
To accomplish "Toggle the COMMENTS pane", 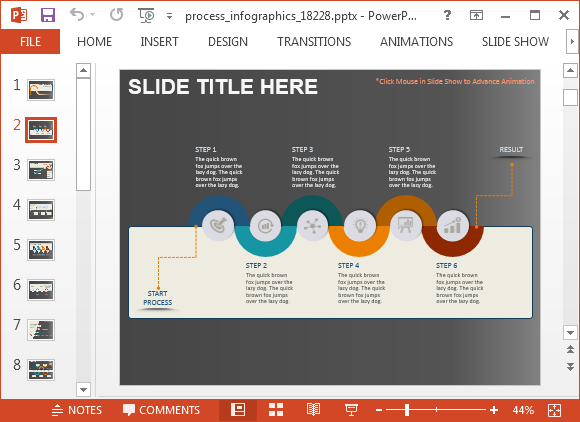I will pos(161,410).
